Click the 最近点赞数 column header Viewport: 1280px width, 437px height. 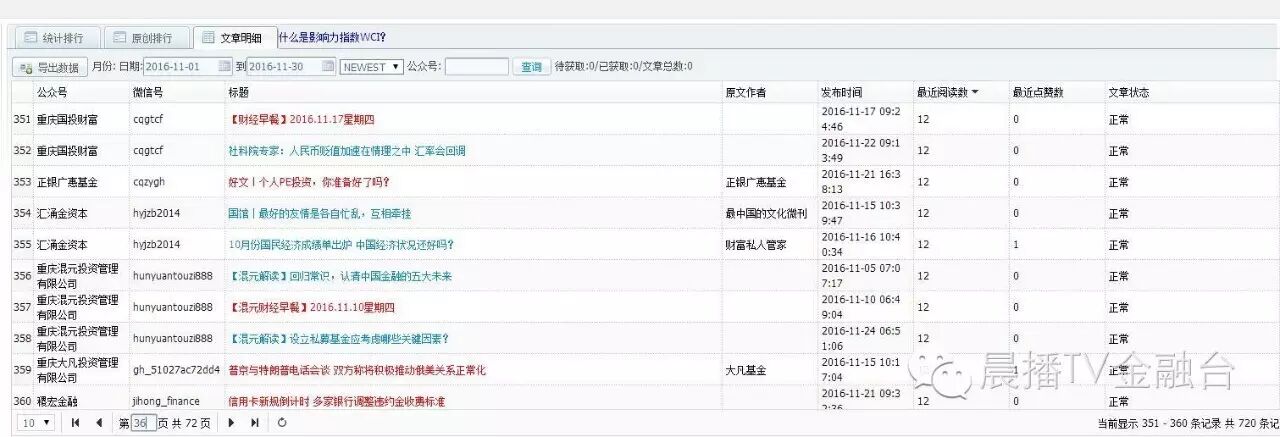[x=1038, y=92]
